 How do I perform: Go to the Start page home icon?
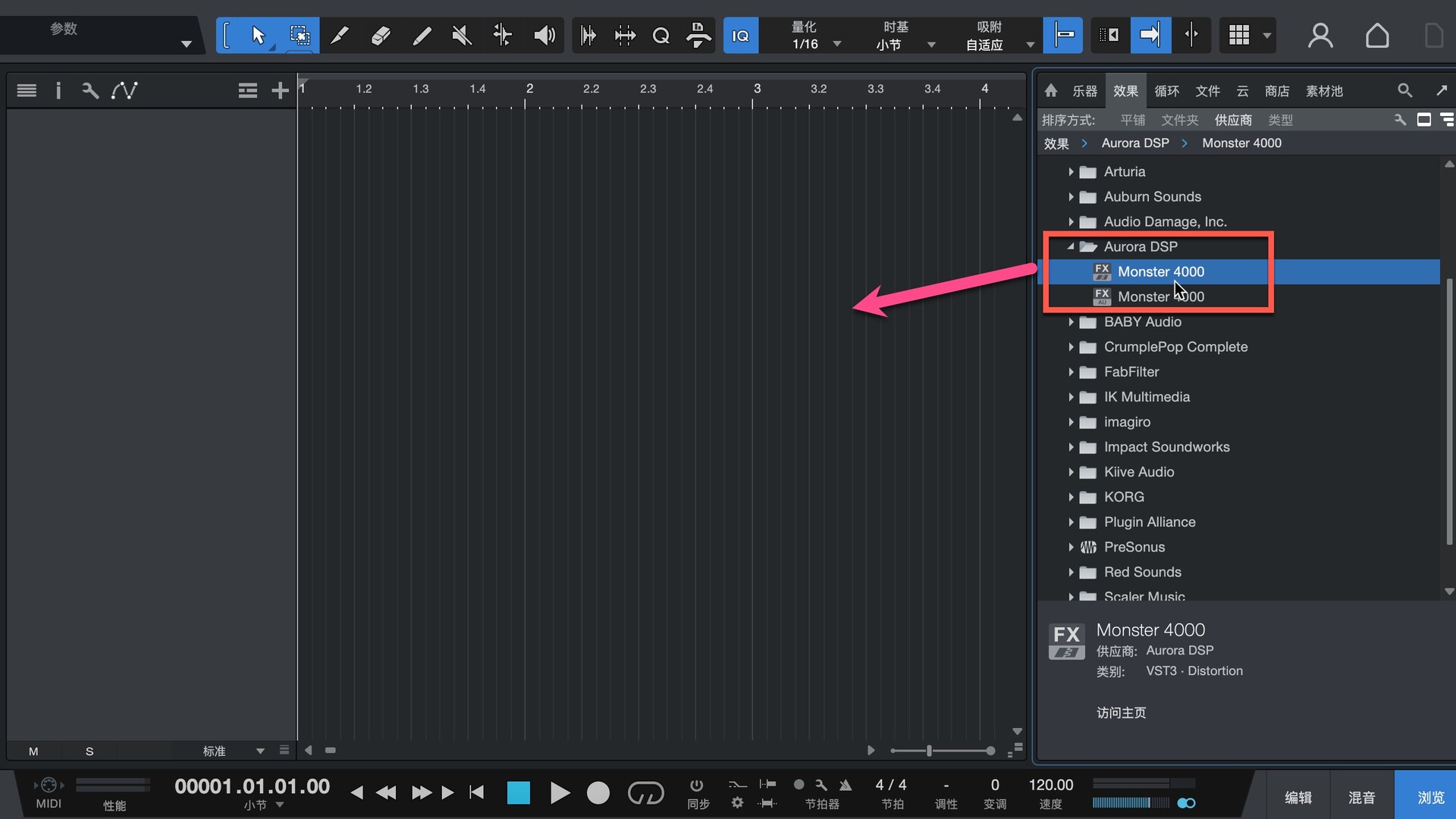[1377, 36]
